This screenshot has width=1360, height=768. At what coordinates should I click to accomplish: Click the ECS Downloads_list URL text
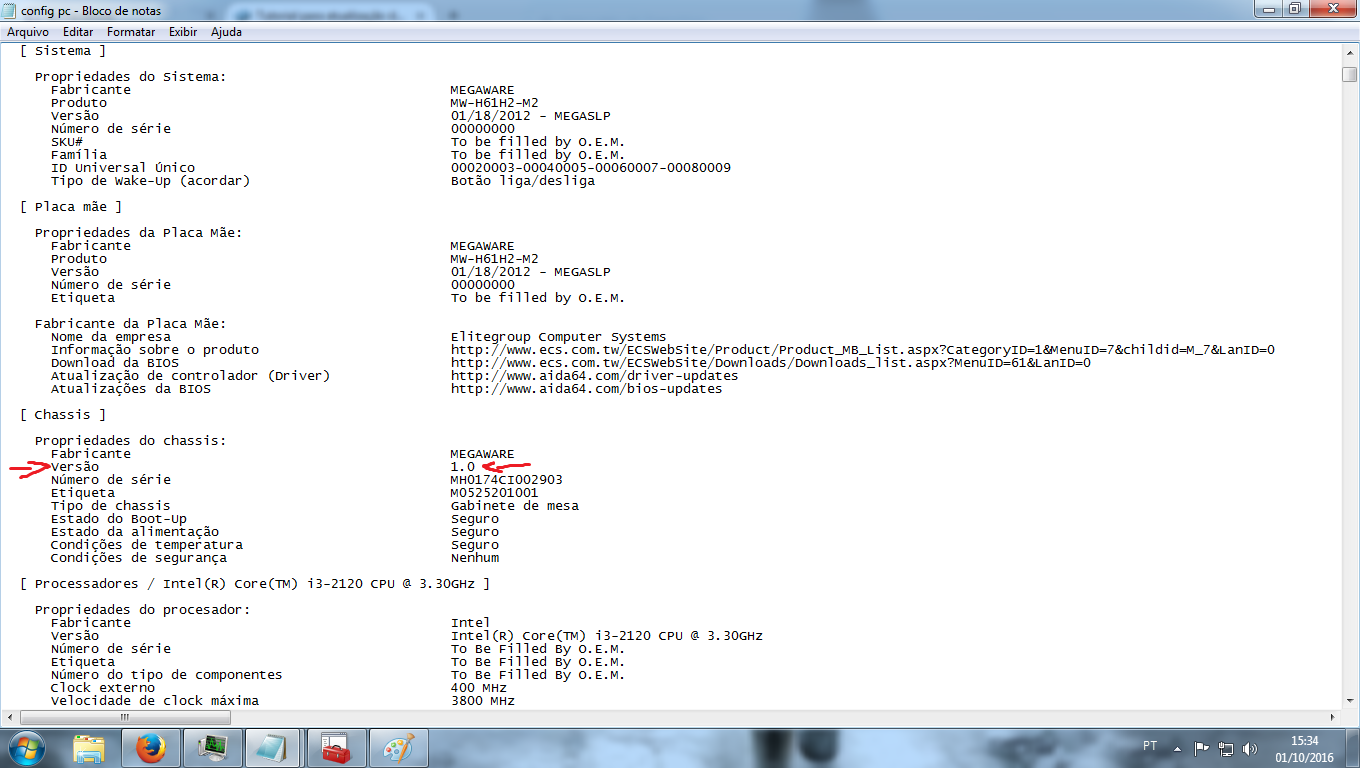[x=770, y=363]
